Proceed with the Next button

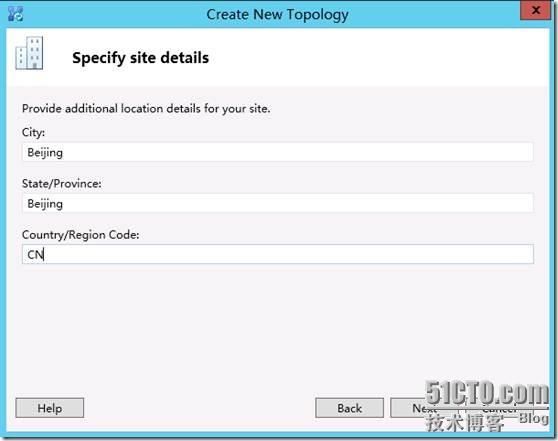click(x=424, y=408)
